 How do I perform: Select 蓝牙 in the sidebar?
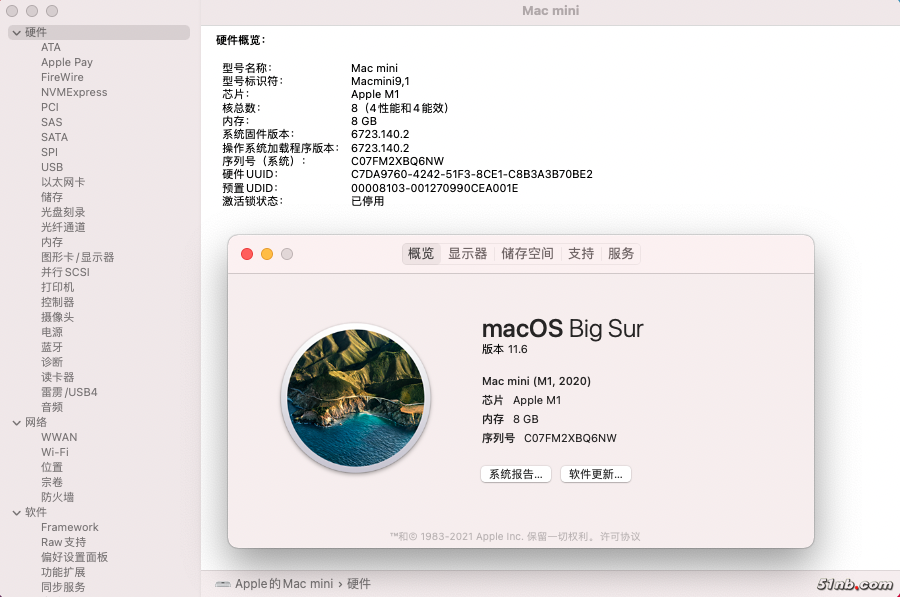pyautogui.click(x=52, y=347)
